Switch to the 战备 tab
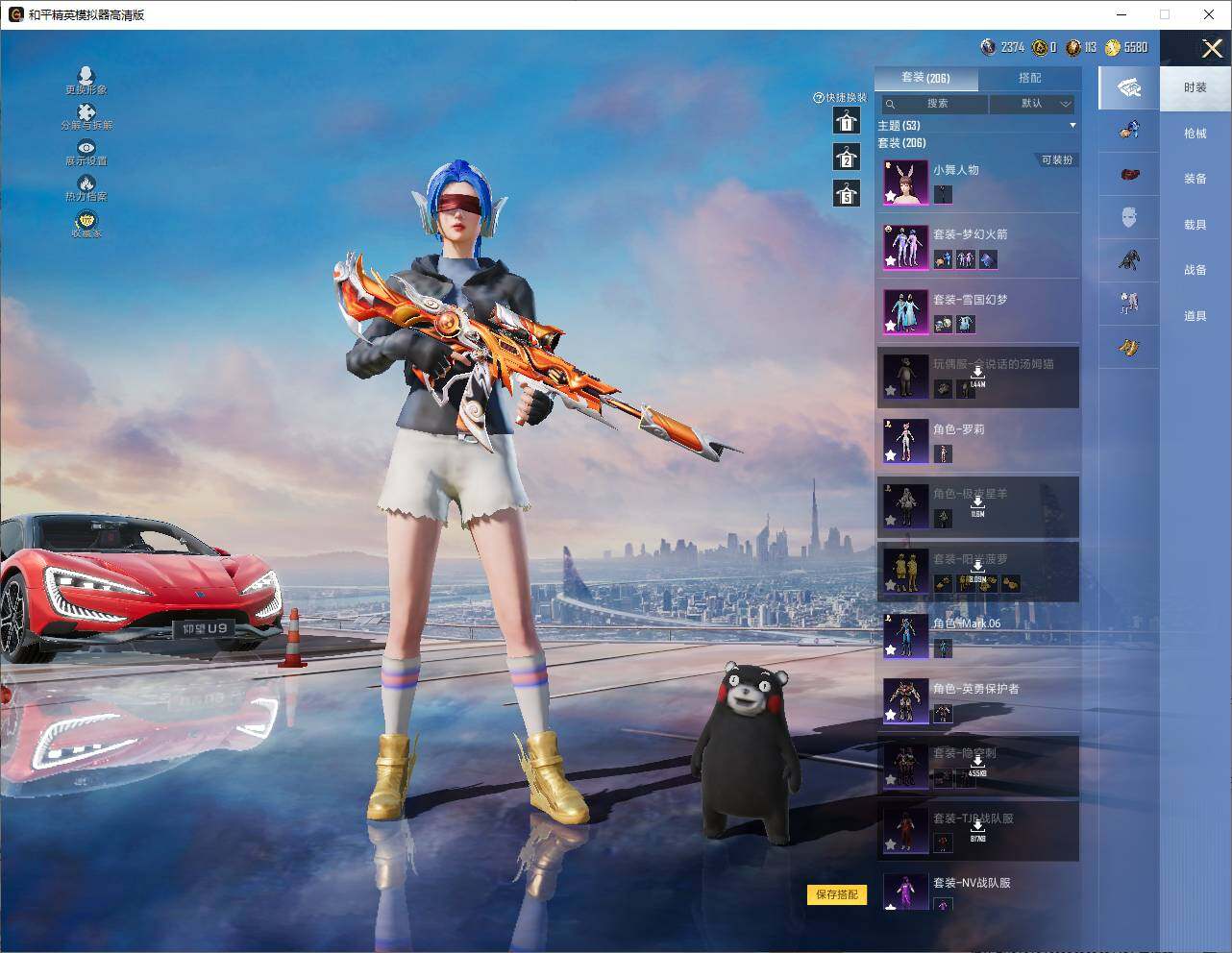Viewport: 1232px width, 953px height. point(1195,270)
